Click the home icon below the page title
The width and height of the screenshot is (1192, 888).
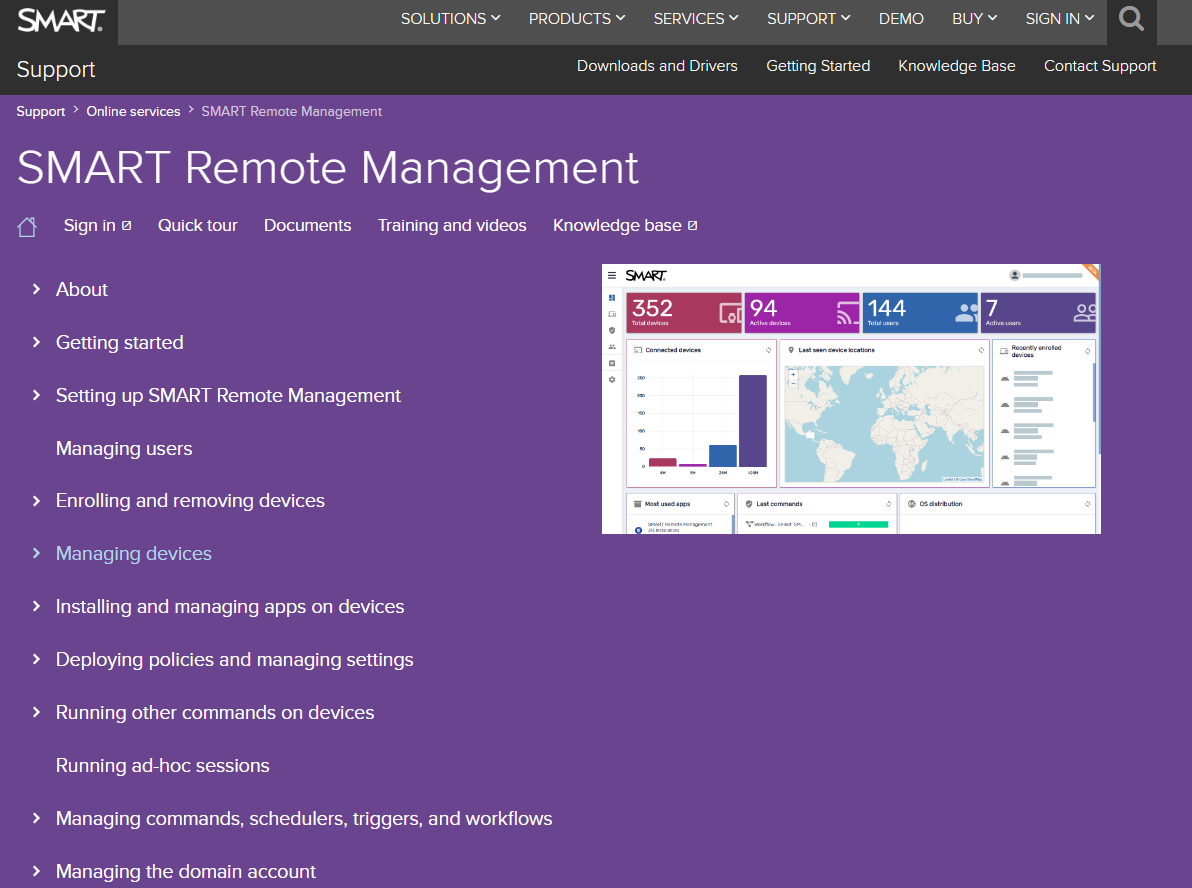coord(26,225)
